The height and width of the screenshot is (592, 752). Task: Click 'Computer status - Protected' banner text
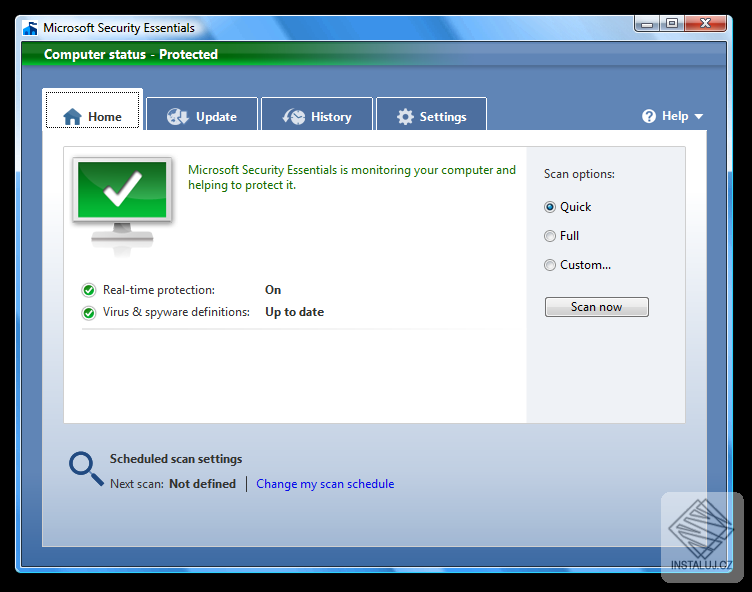point(131,54)
